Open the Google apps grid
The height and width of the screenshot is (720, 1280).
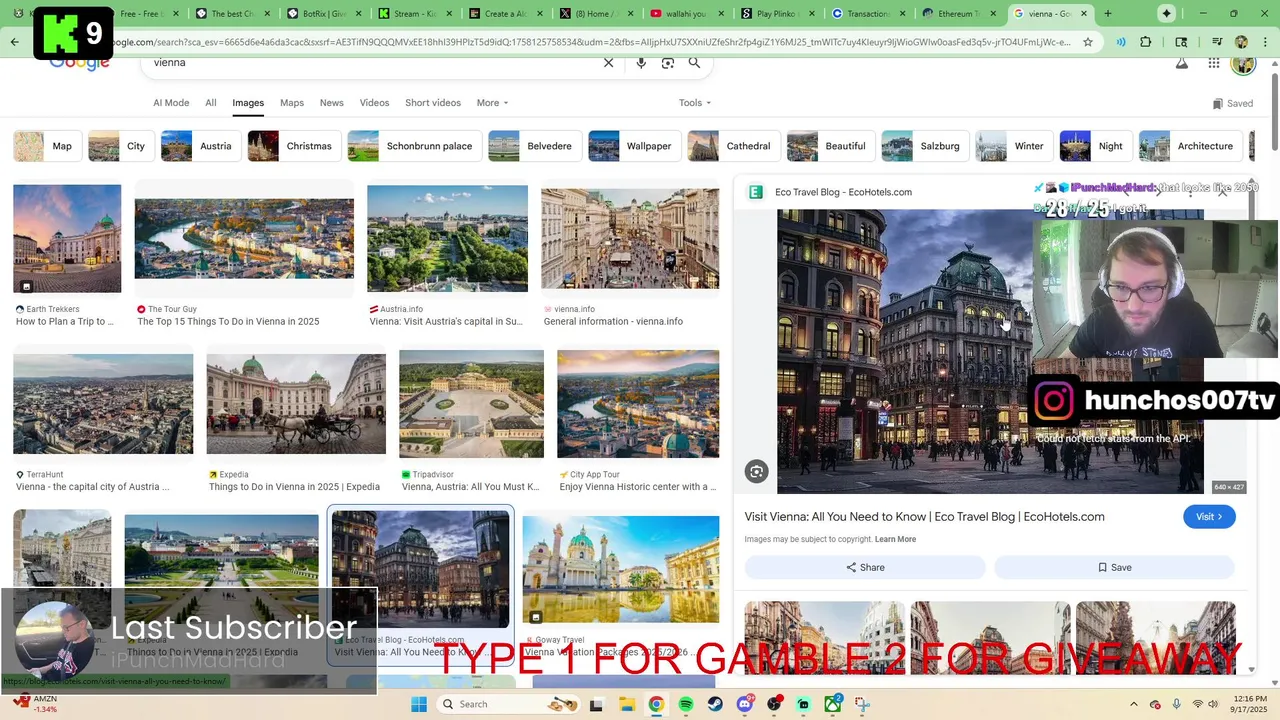coord(1214,62)
